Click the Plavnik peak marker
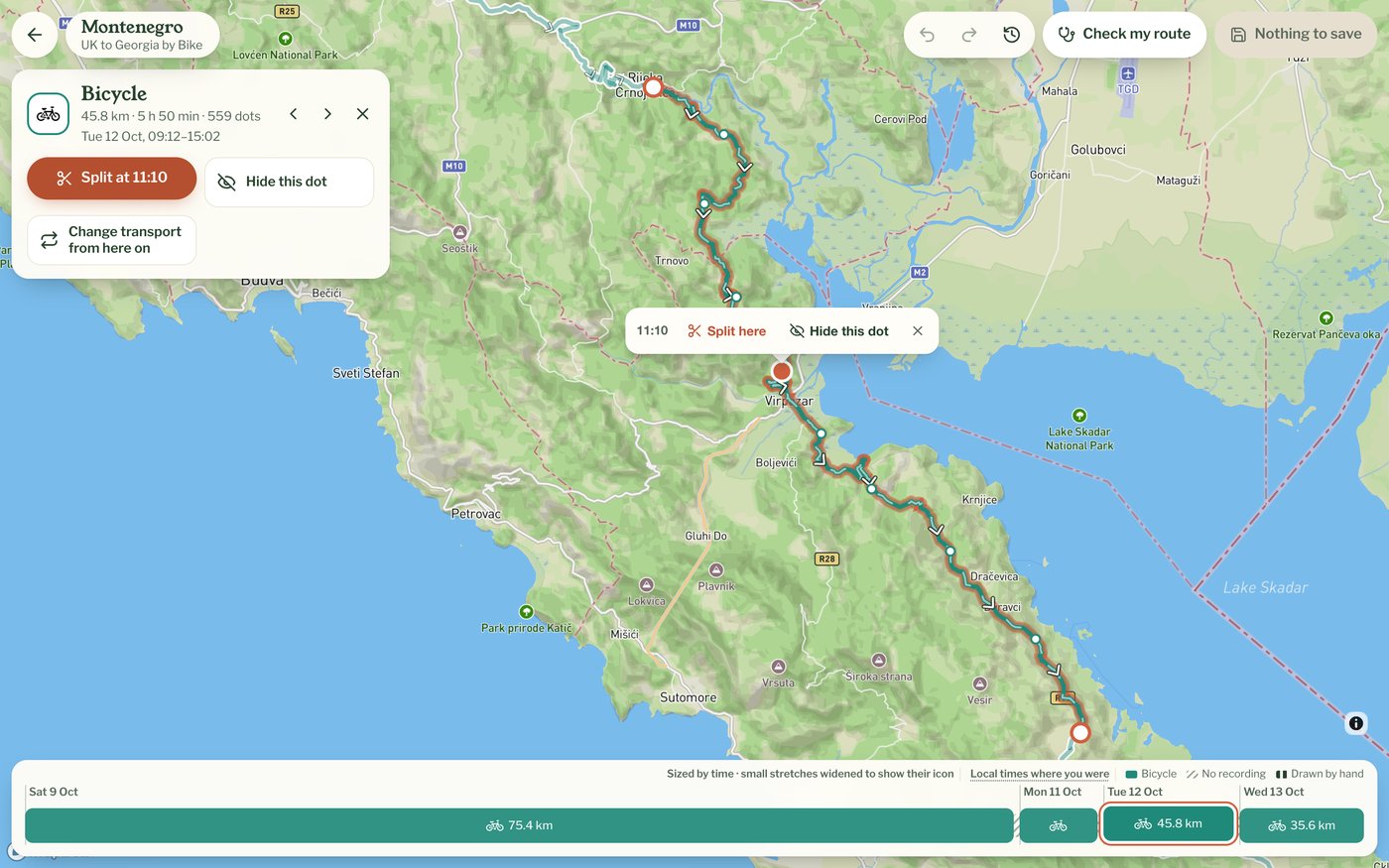This screenshot has width=1389, height=868. point(716,570)
